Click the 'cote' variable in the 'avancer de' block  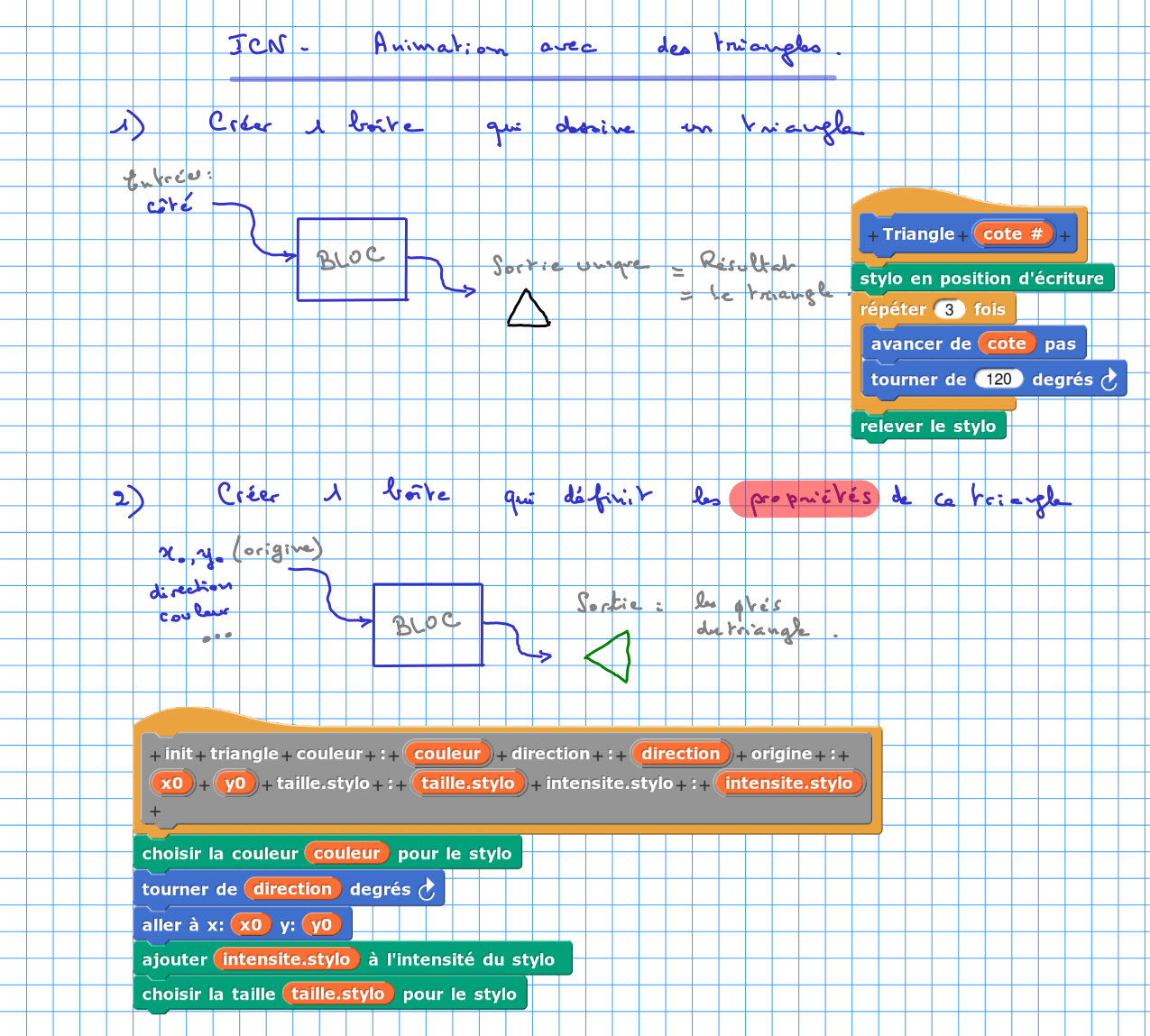click(x=1006, y=344)
